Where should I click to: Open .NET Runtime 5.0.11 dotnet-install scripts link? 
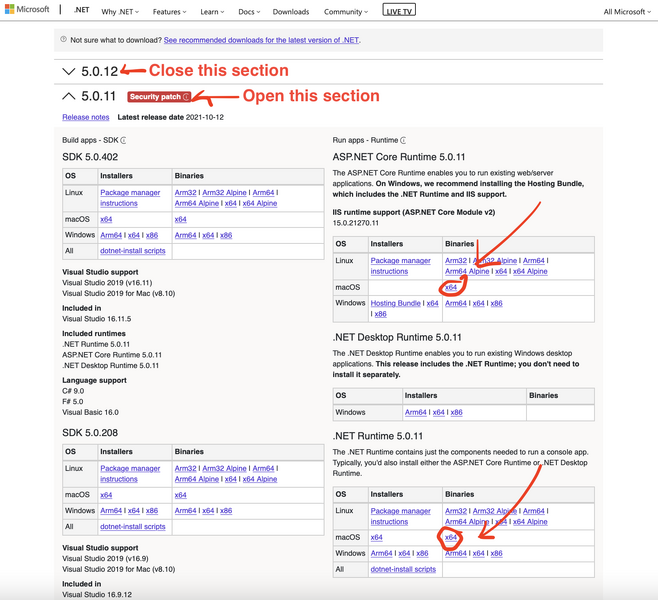pos(403,569)
